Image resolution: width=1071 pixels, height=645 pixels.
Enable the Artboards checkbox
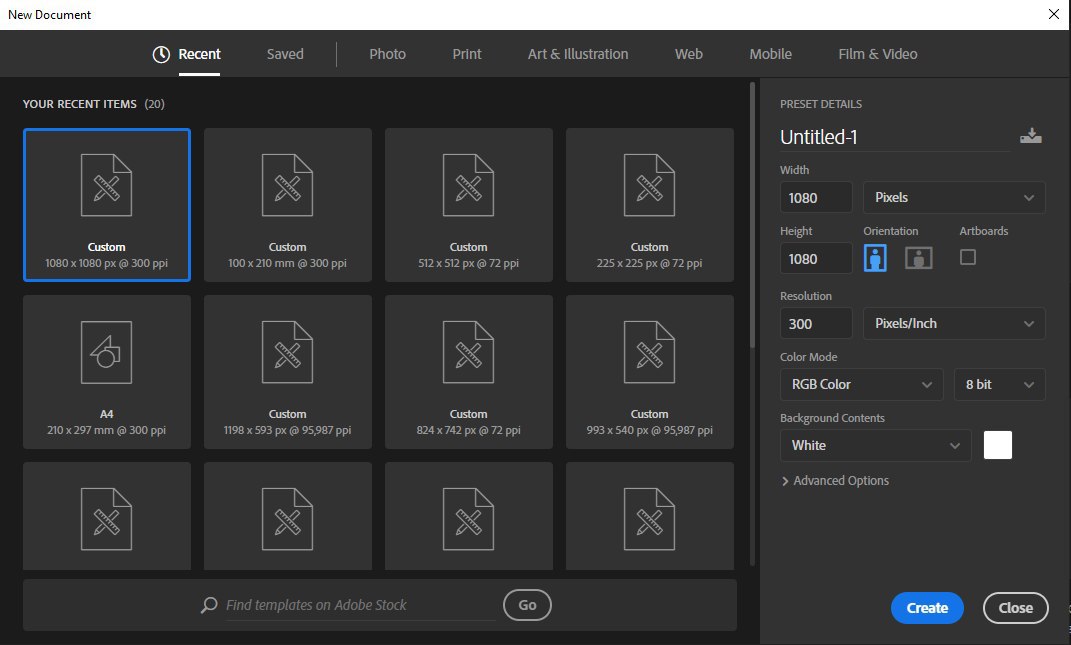pyautogui.click(x=968, y=257)
